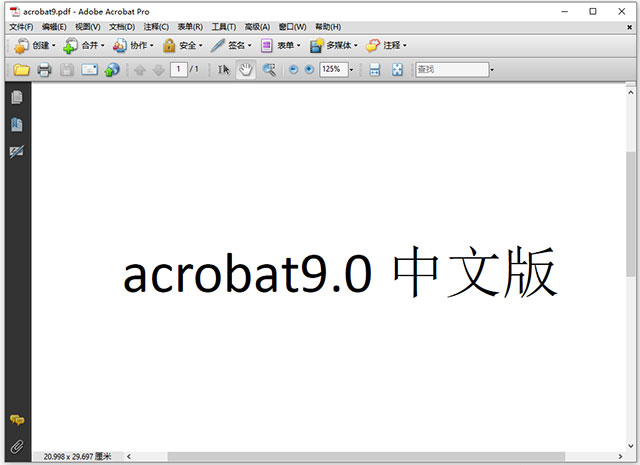Click the 125% zoom value field
The image size is (640, 465).
(x=333, y=69)
